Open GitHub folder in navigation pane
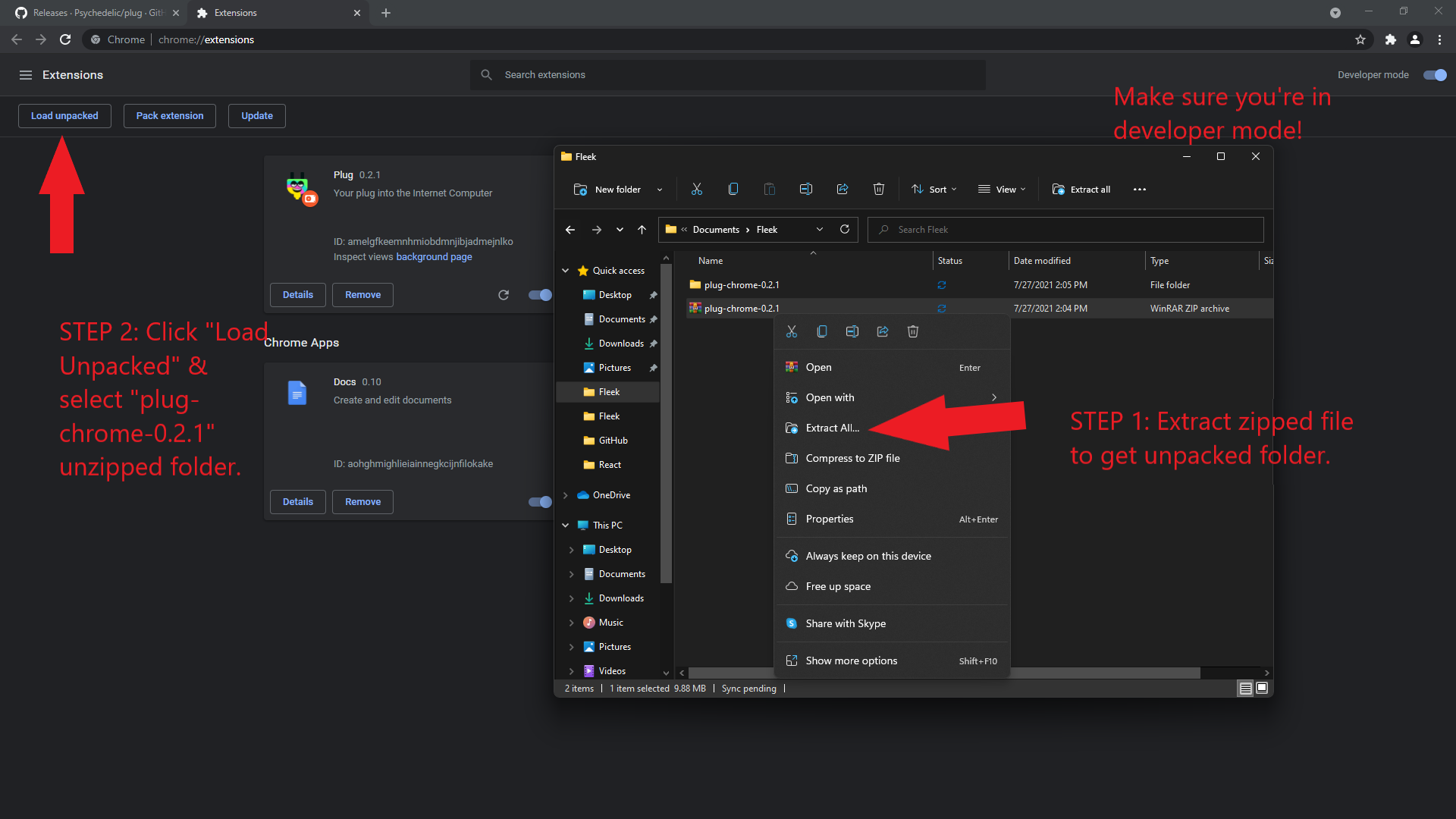This screenshot has height=819, width=1456. (613, 441)
